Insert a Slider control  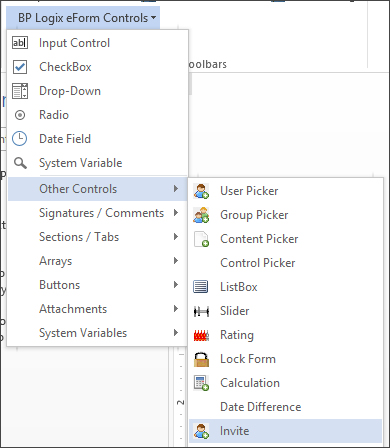[285, 311]
